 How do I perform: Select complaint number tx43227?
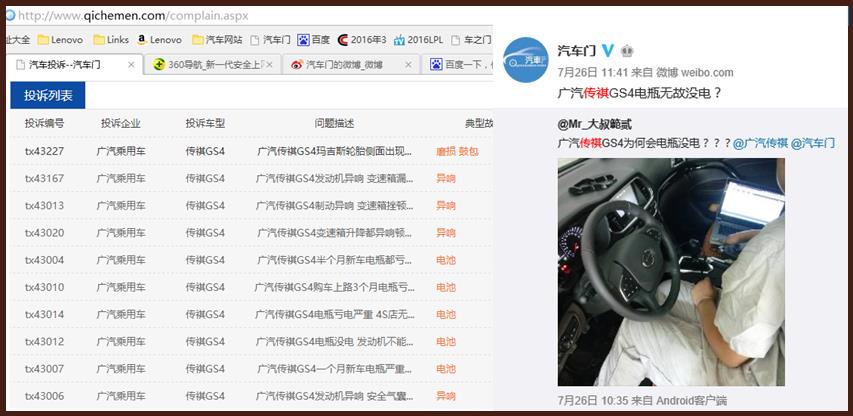(44, 151)
